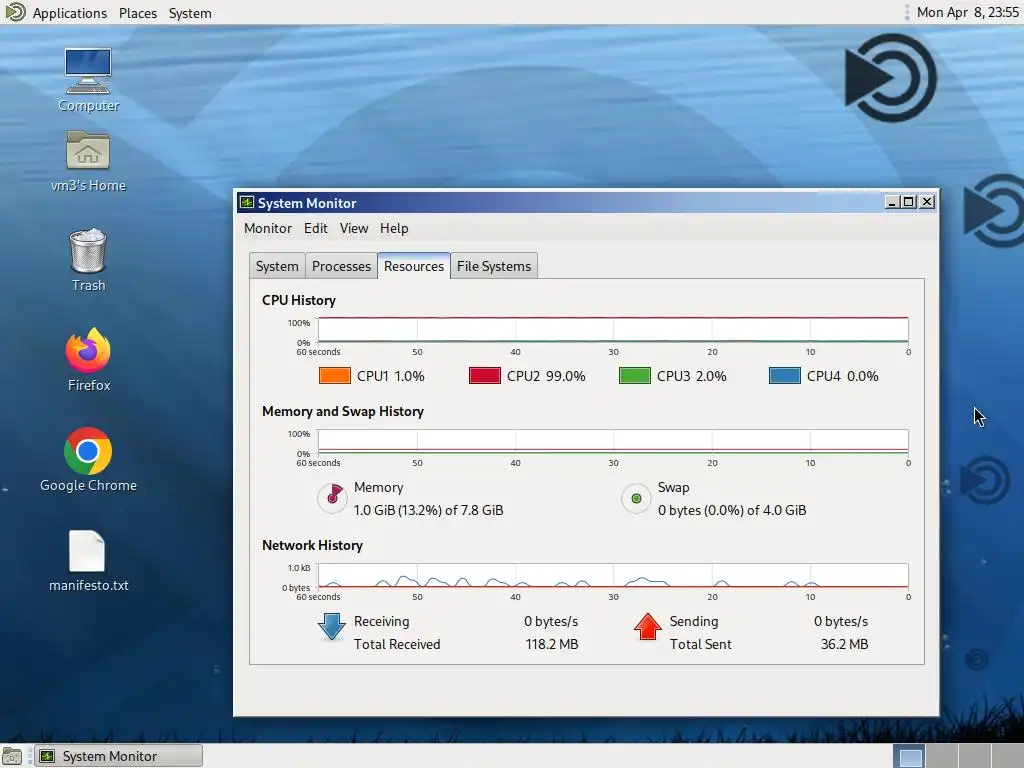Image resolution: width=1024 pixels, height=768 pixels.
Task: Click the blue Receiving down arrow icon
Action: (332, 627)
